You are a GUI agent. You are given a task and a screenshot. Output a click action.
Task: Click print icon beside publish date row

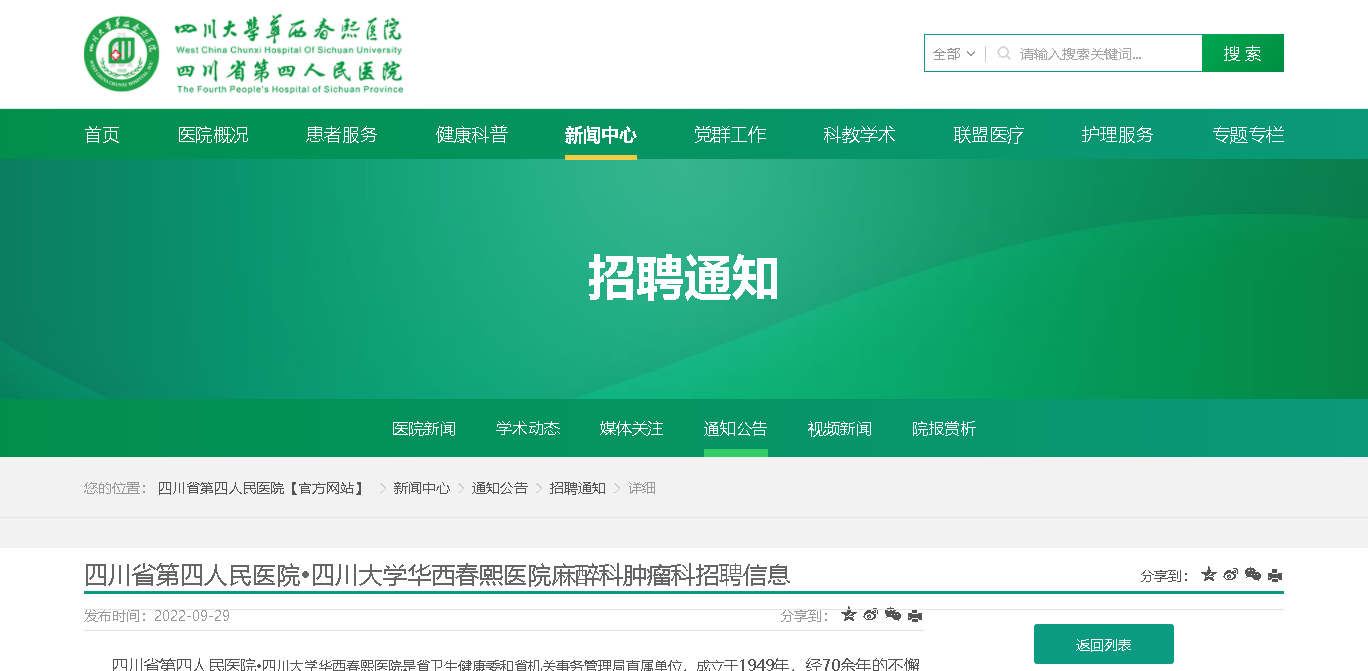915,615
